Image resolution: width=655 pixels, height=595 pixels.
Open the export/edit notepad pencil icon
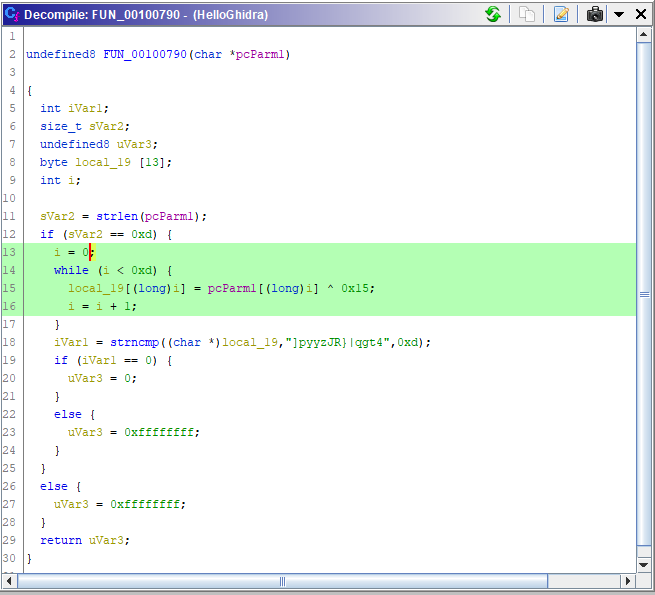561,14
